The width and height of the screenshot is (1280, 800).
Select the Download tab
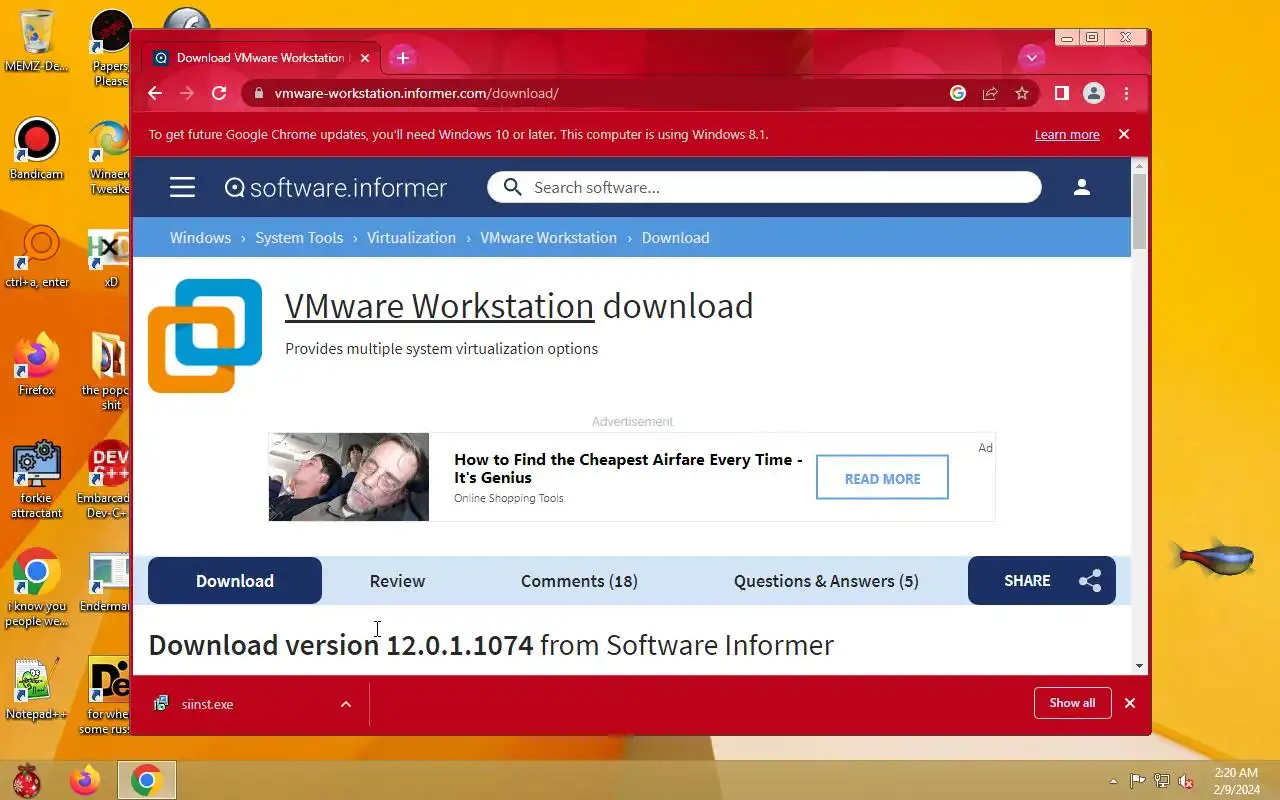coord(235,581)
